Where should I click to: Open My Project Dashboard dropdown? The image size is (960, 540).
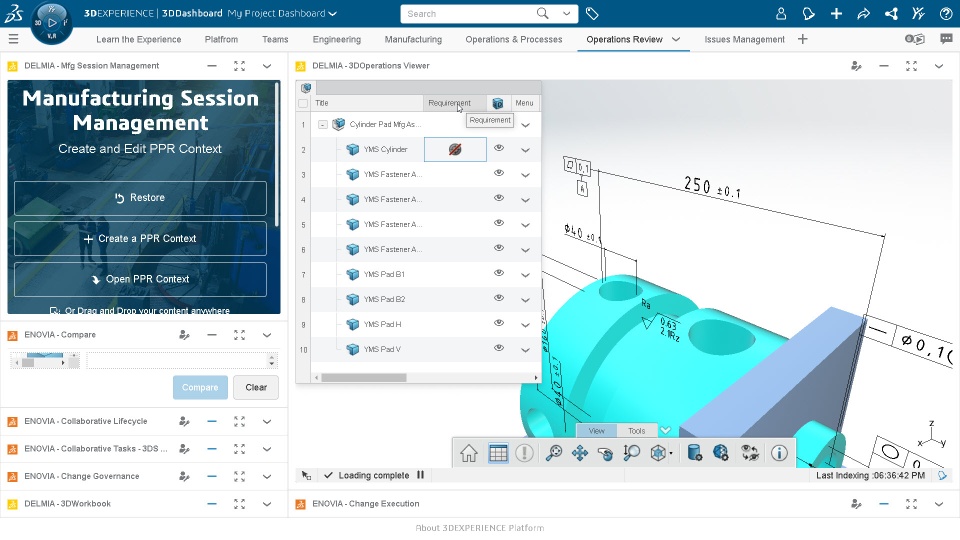pos(332,13)
